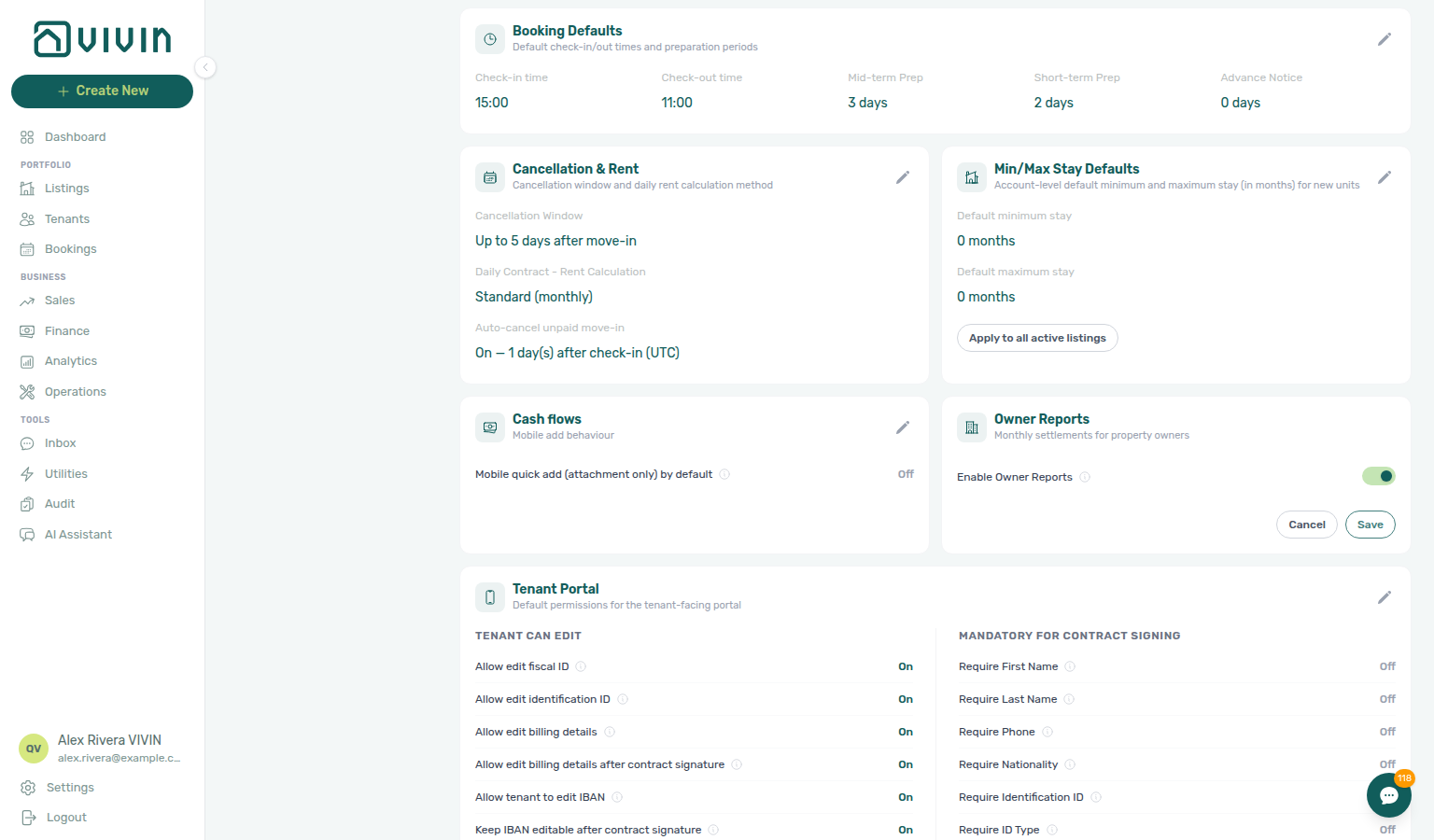
Task: Open the live chat bubble widget
Action: click(x=1389, y=795)
